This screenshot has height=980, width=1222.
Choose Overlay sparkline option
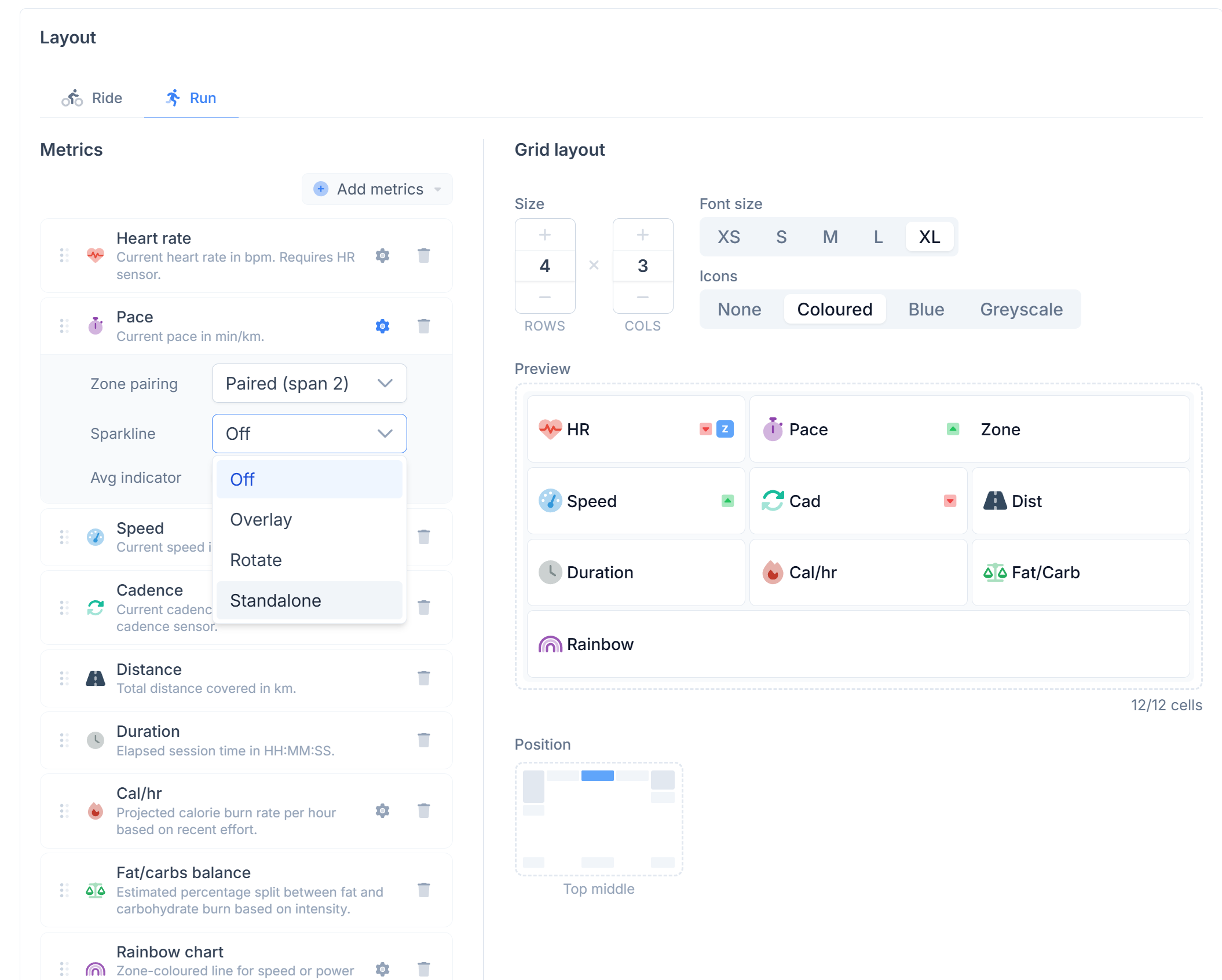point(309,520)
